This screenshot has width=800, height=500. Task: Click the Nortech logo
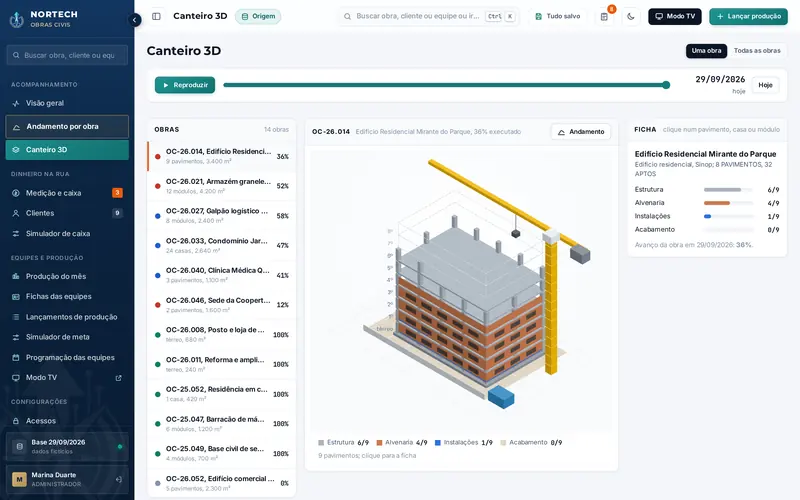16,19
